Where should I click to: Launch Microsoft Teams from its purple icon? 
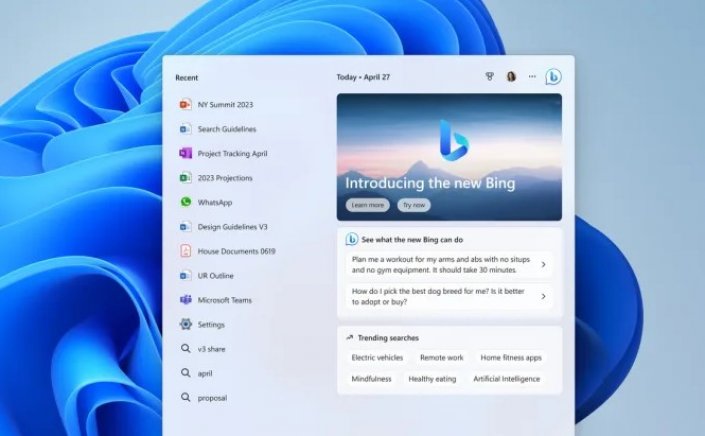click(185, 300)
